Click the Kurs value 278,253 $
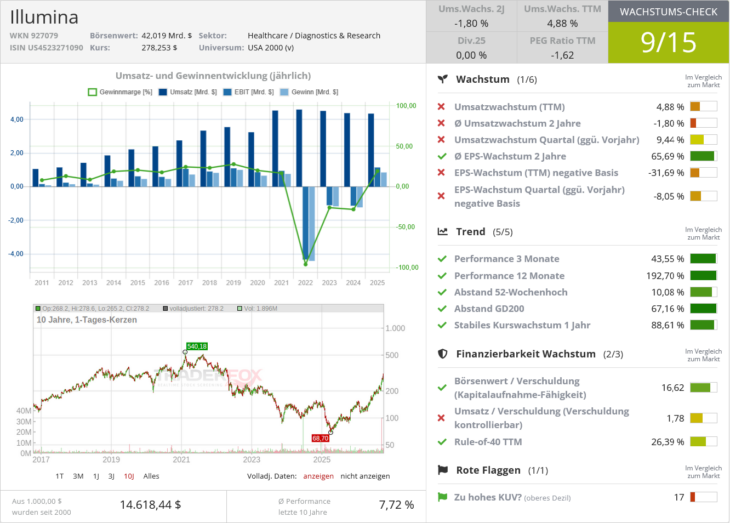The height and width of the screenshot is (523, 730). [159, 48]
